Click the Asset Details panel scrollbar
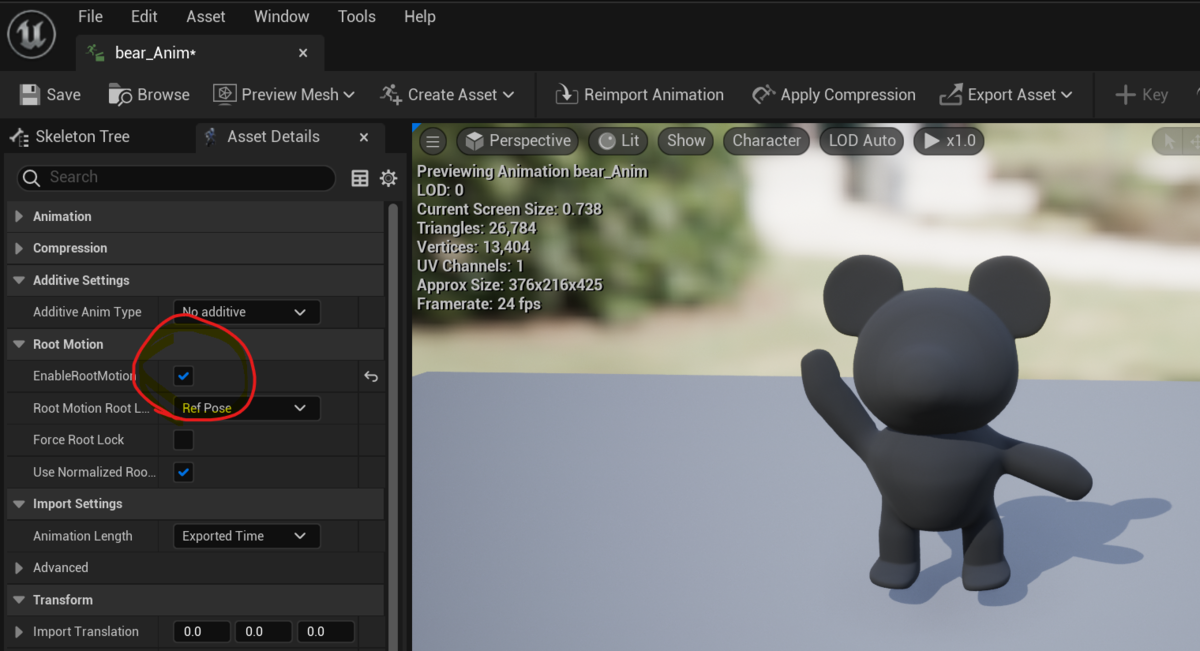This screenshot has width=1200, height=651. click(393, 425)
